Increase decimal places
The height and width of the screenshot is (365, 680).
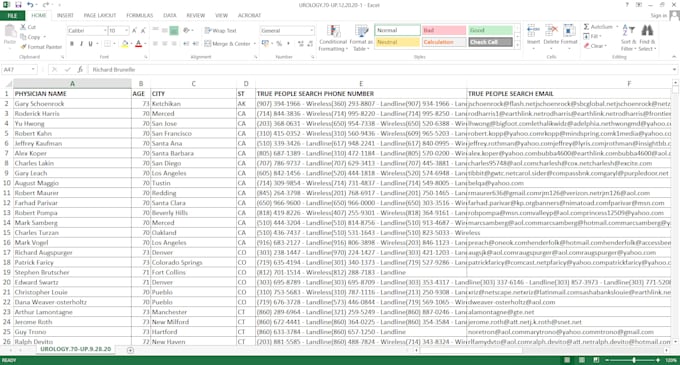(301, 44)
